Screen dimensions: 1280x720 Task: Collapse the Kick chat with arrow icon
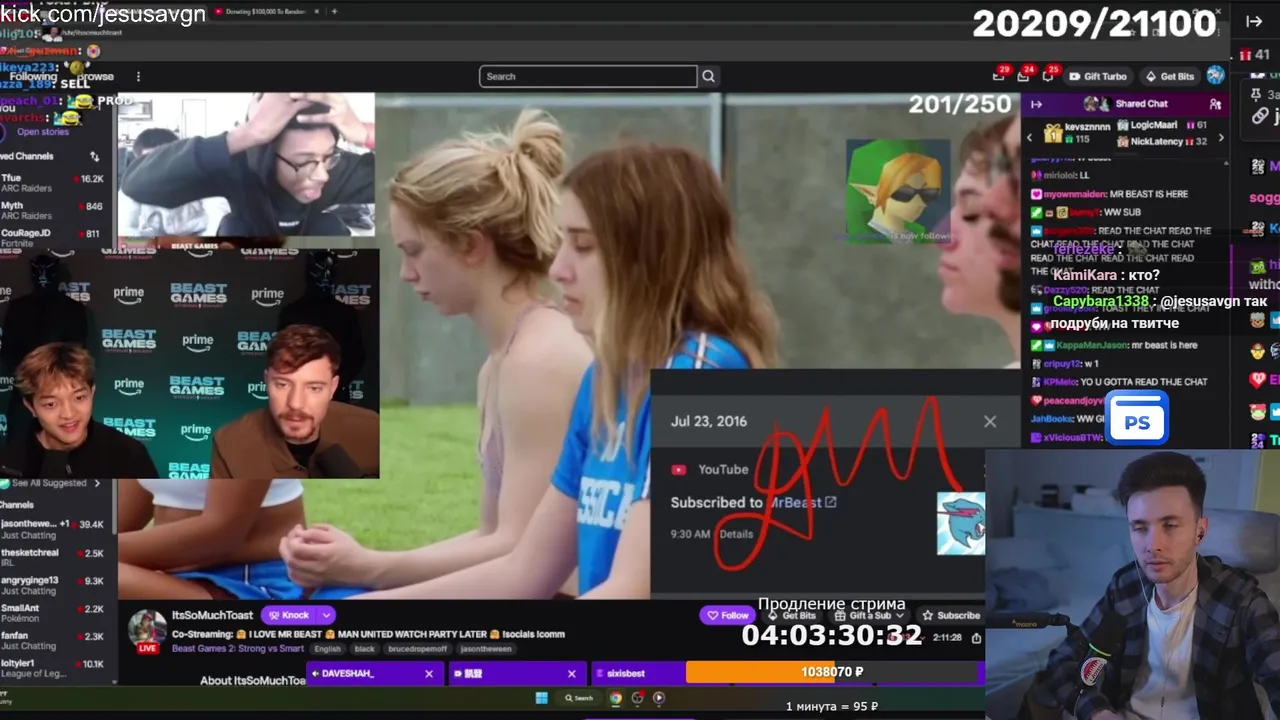click(1254, 21)
